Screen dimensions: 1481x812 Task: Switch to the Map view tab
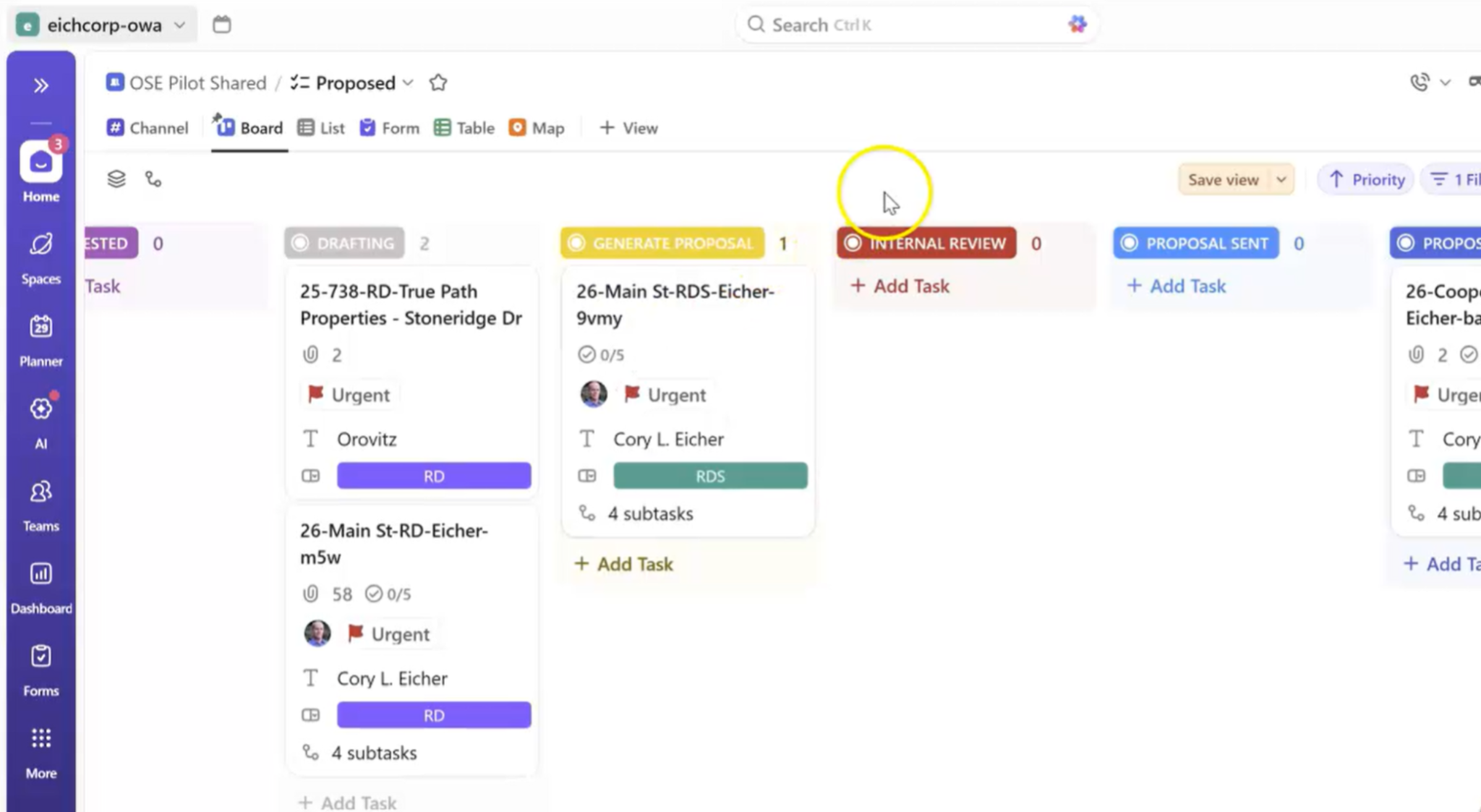coord(537,128)
